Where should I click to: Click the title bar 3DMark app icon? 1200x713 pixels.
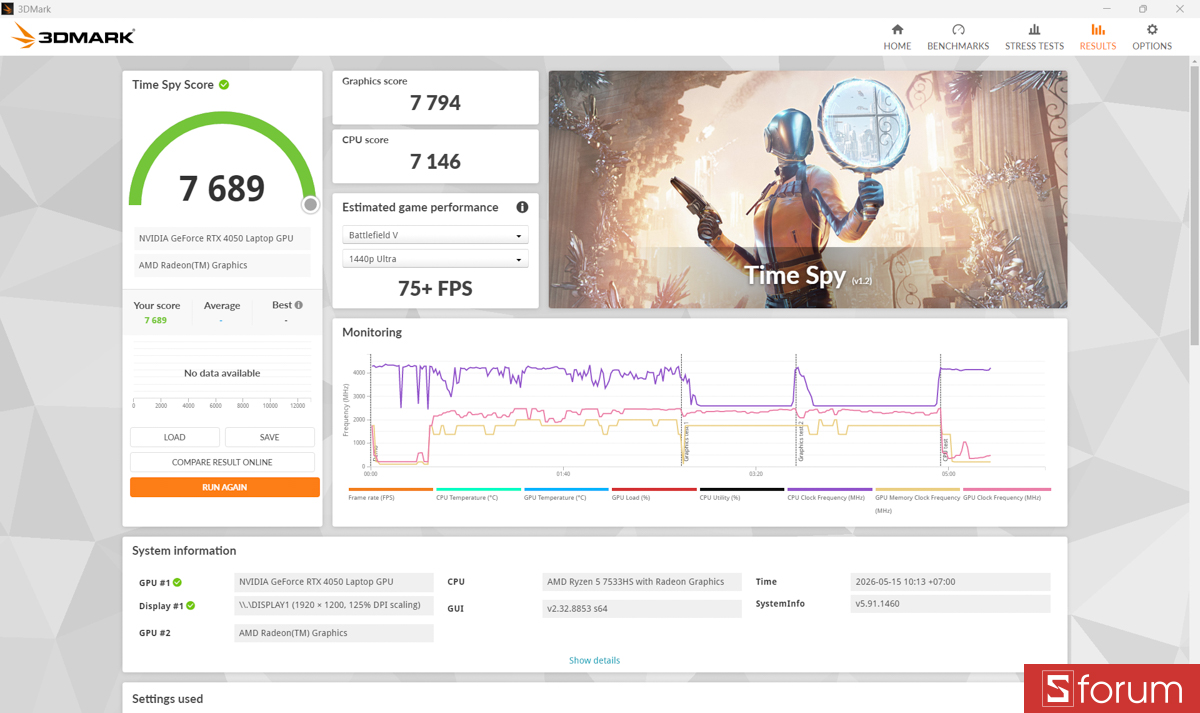click(8, 8)
